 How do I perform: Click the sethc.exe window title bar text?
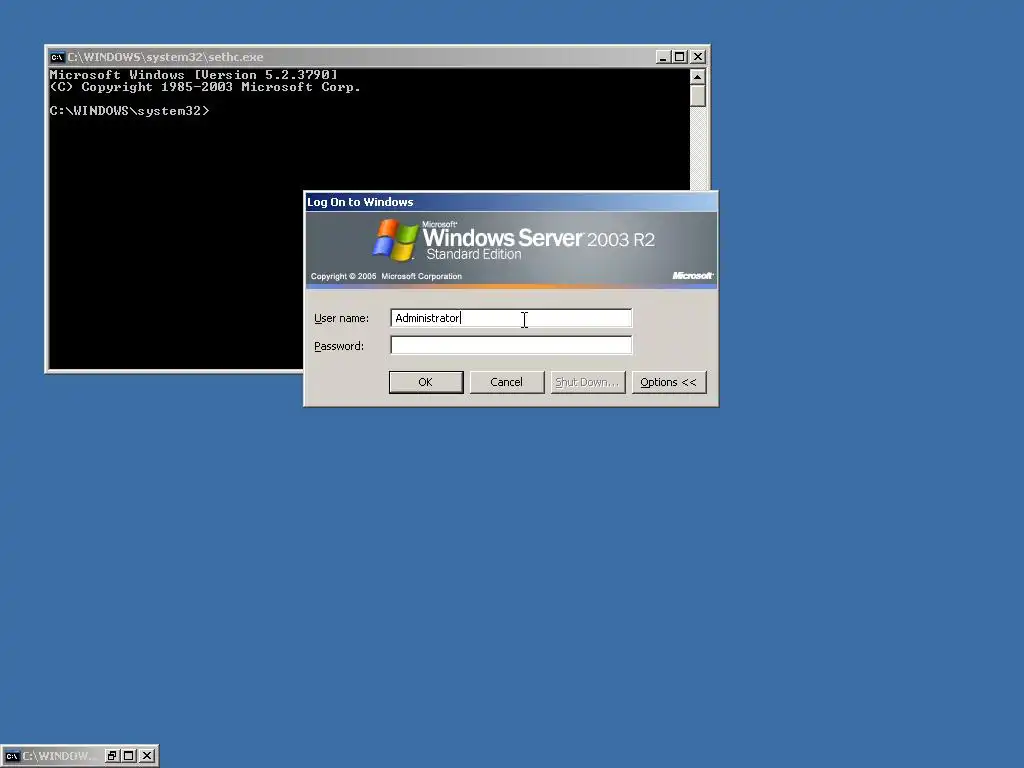pos(165,57)
